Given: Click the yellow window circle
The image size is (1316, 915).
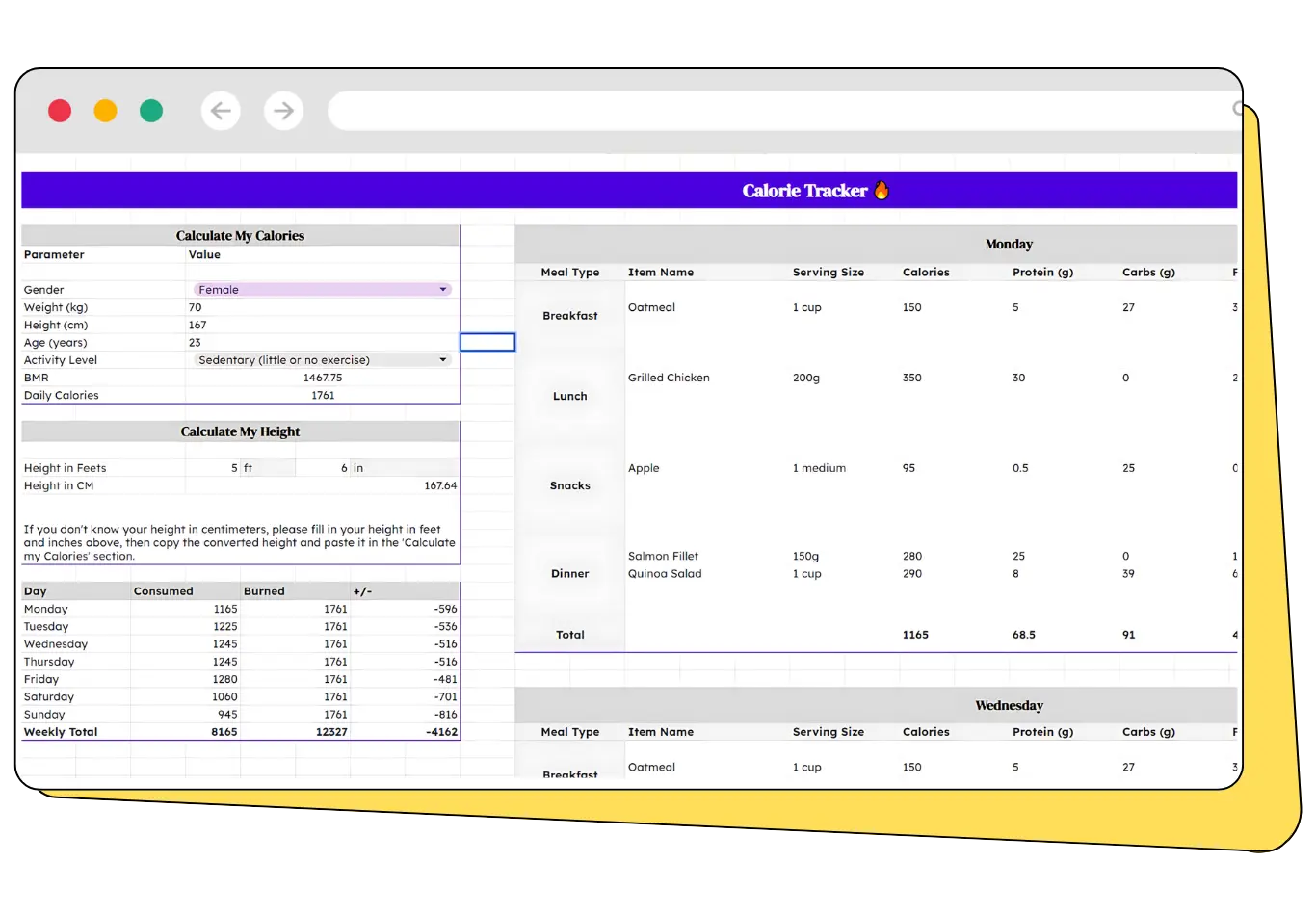Looking at the screenshot, I should pos(105,111).
